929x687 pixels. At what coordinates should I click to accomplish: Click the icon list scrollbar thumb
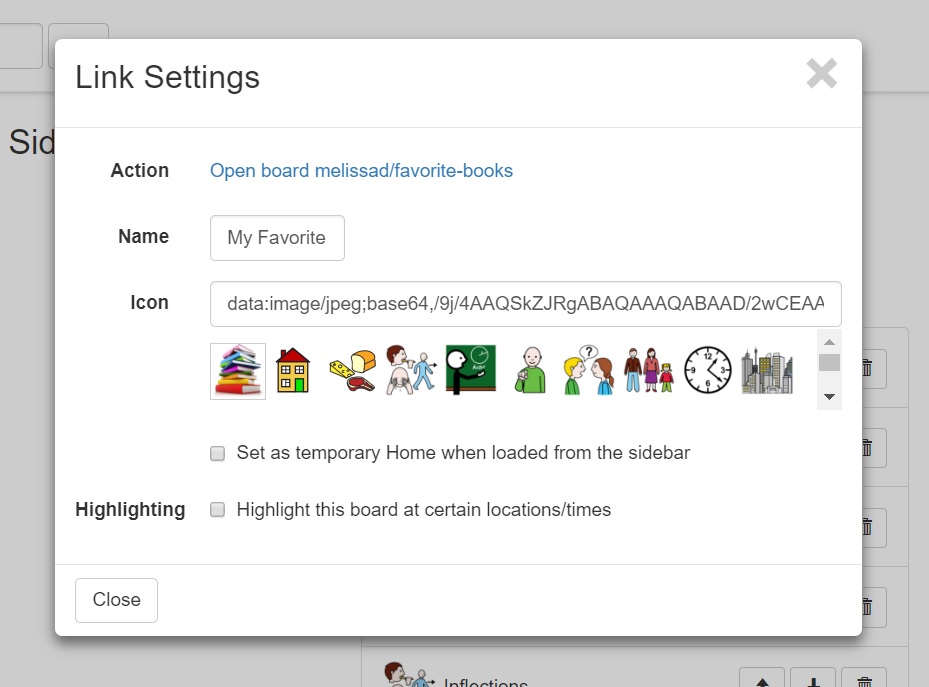point(829,362)
